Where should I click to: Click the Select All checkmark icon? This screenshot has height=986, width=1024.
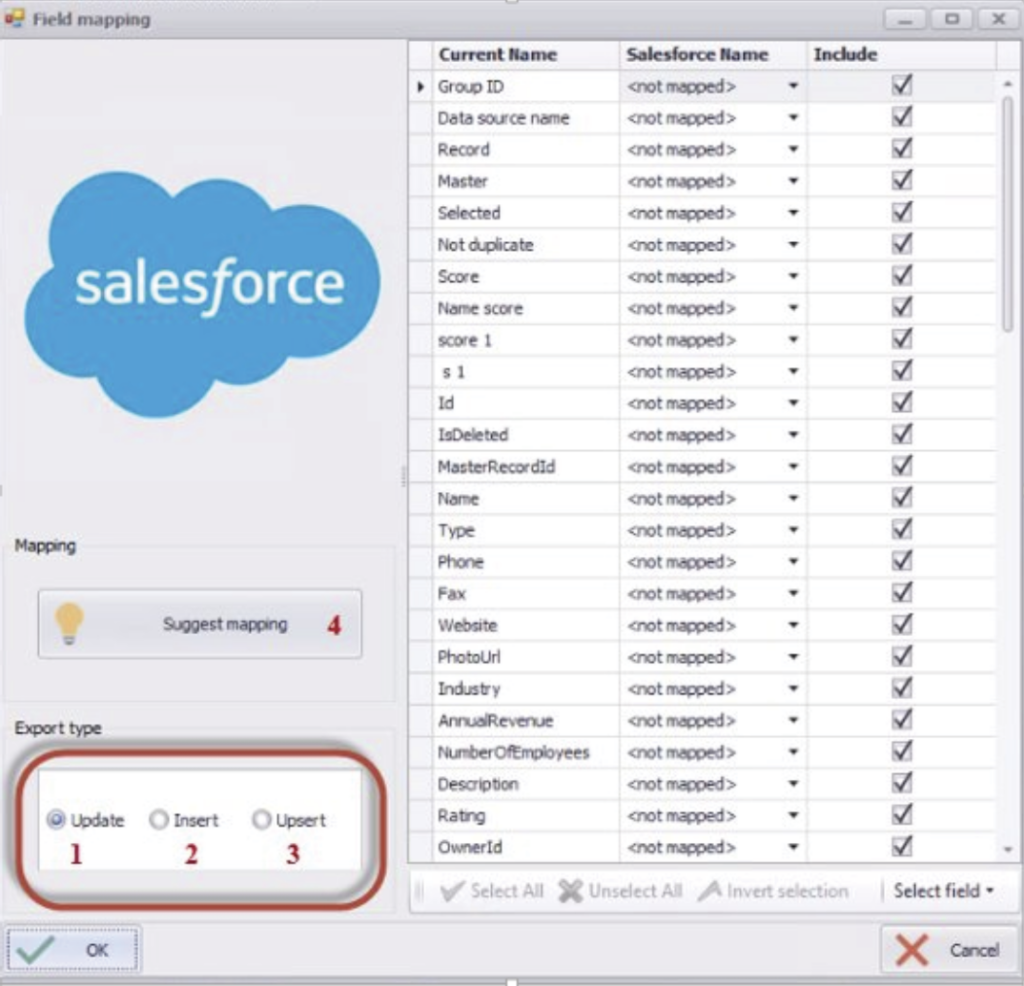453,891
